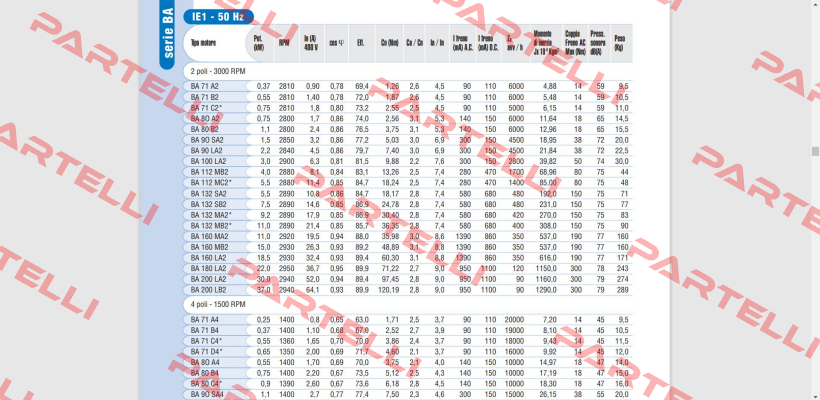Click the 'BA 71 C4*' motor type row
Screen dimensions: 820x400
[x=408, y=341]
